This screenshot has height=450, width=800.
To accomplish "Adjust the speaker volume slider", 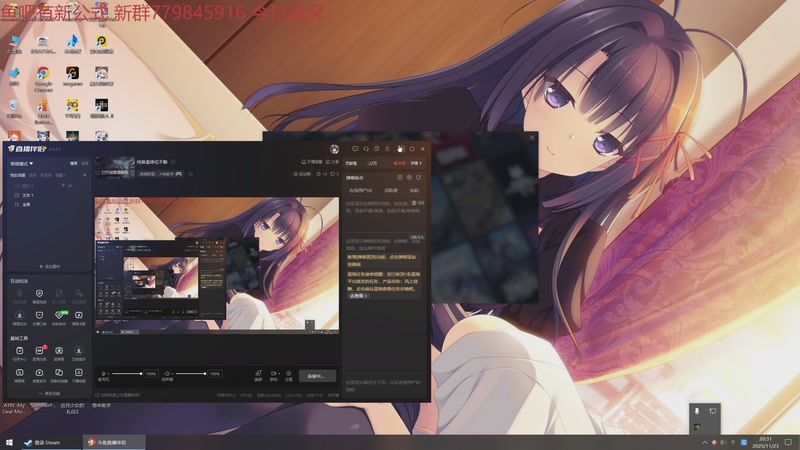I will [x=191, y=374].
